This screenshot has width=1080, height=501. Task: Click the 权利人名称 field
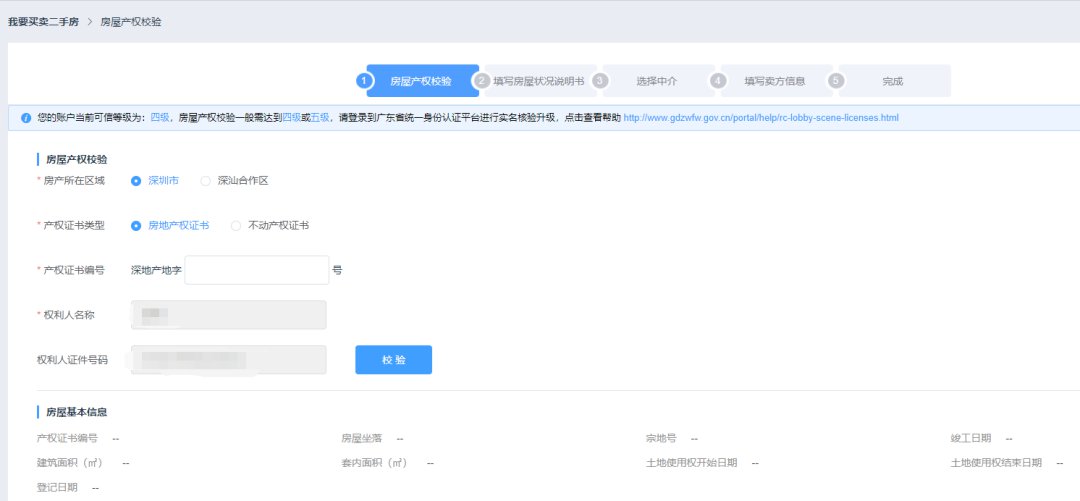point(229,315)
